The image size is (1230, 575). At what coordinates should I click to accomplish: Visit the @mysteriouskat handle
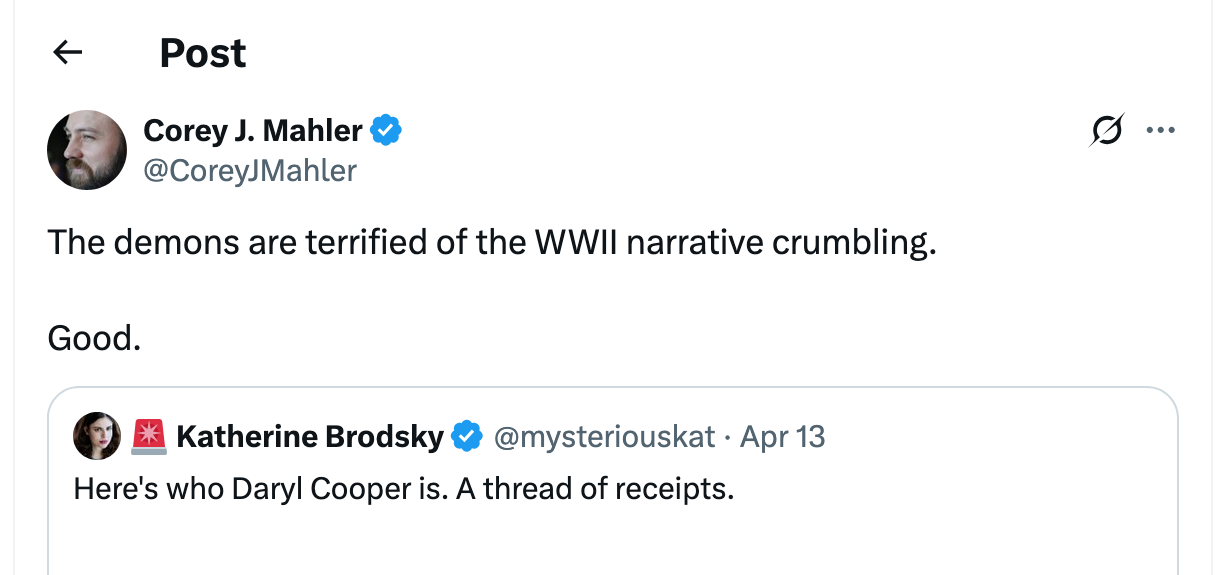tap(605, 437)
